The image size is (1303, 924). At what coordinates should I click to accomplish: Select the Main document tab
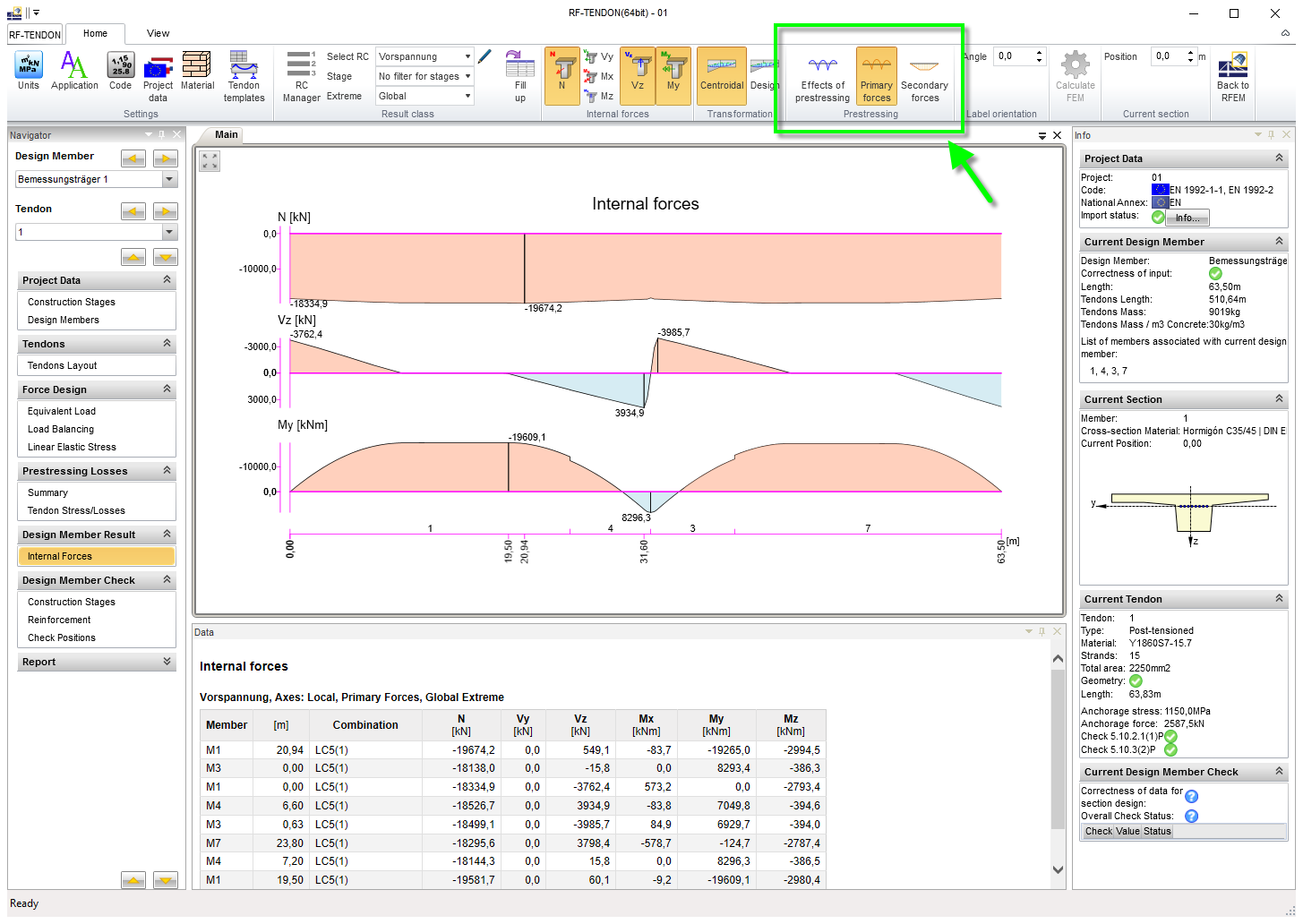point(227,135)
